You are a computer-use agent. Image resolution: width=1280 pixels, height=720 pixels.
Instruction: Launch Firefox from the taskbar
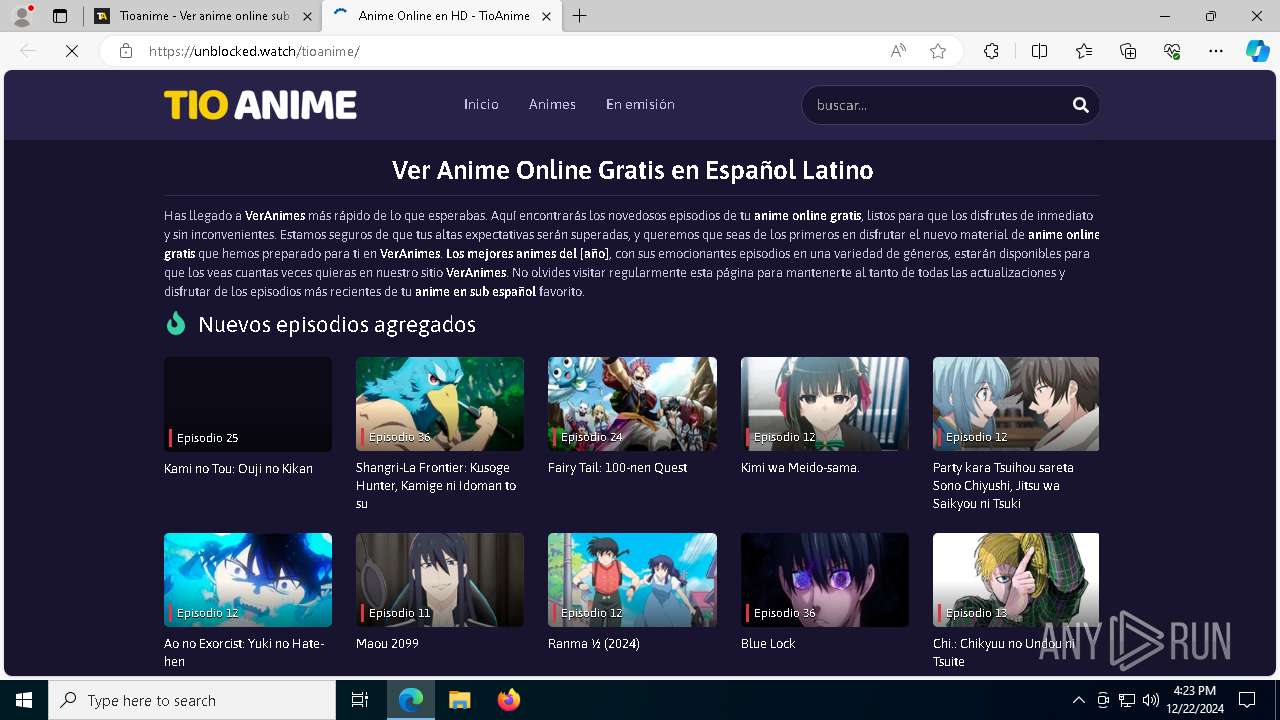(508, 700)
